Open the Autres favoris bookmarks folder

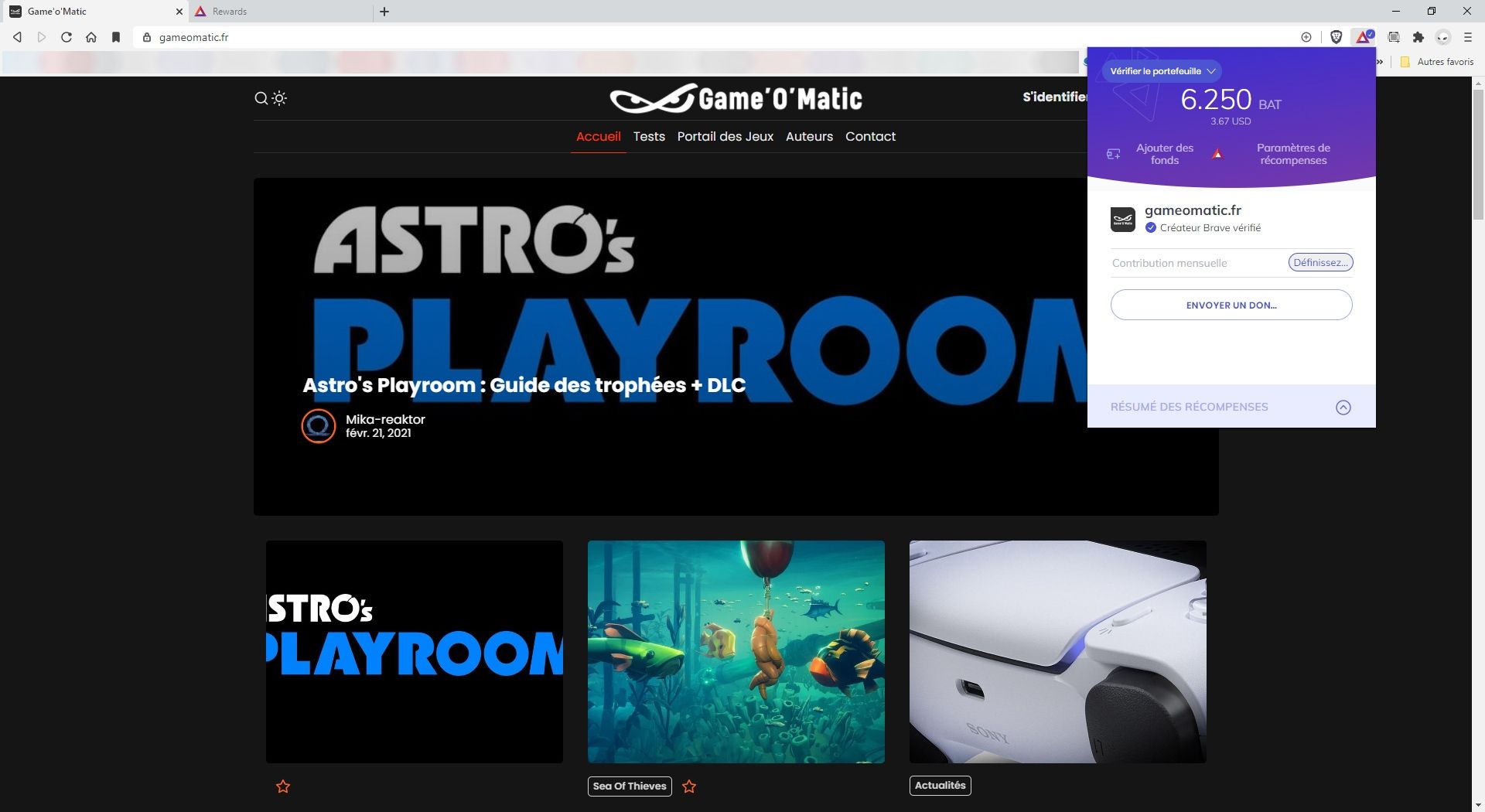click(x=1437, y=62)
